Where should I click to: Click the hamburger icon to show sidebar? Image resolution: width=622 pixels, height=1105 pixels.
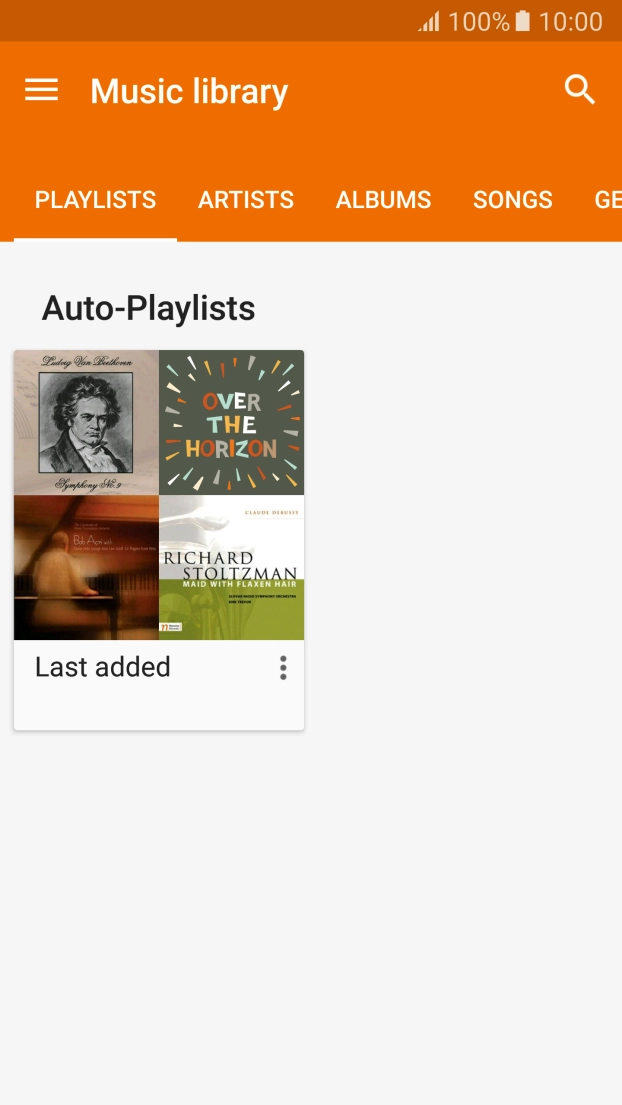click(40, 90)
